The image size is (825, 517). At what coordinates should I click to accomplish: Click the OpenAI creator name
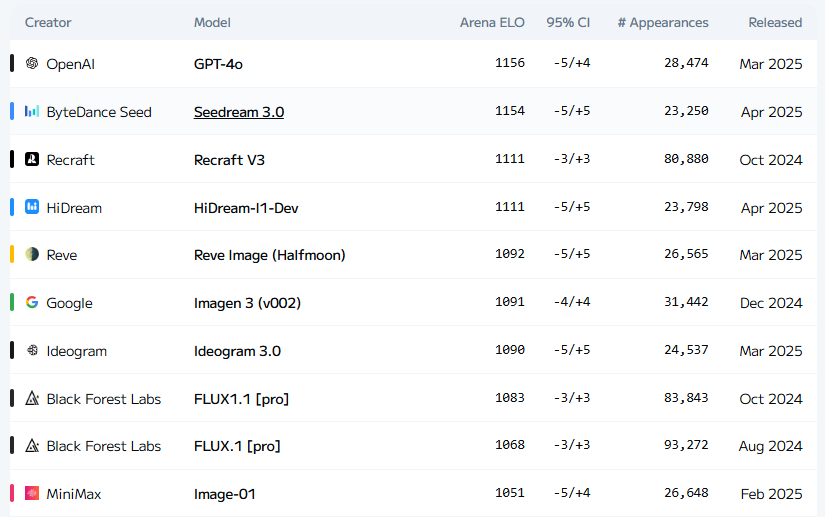tap(71, 64)
